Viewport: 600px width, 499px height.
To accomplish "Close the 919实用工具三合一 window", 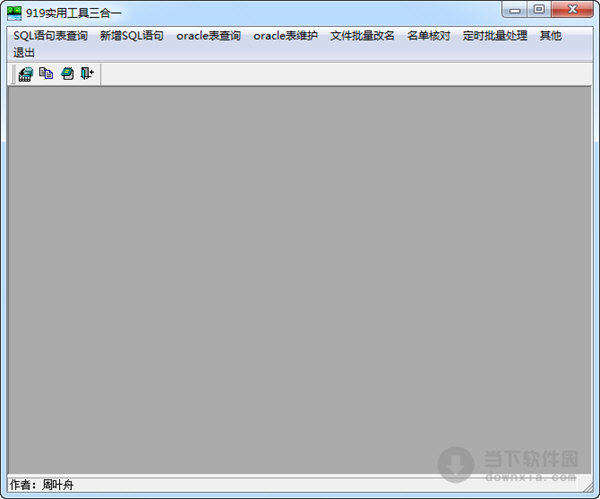I will coord(572,10).
